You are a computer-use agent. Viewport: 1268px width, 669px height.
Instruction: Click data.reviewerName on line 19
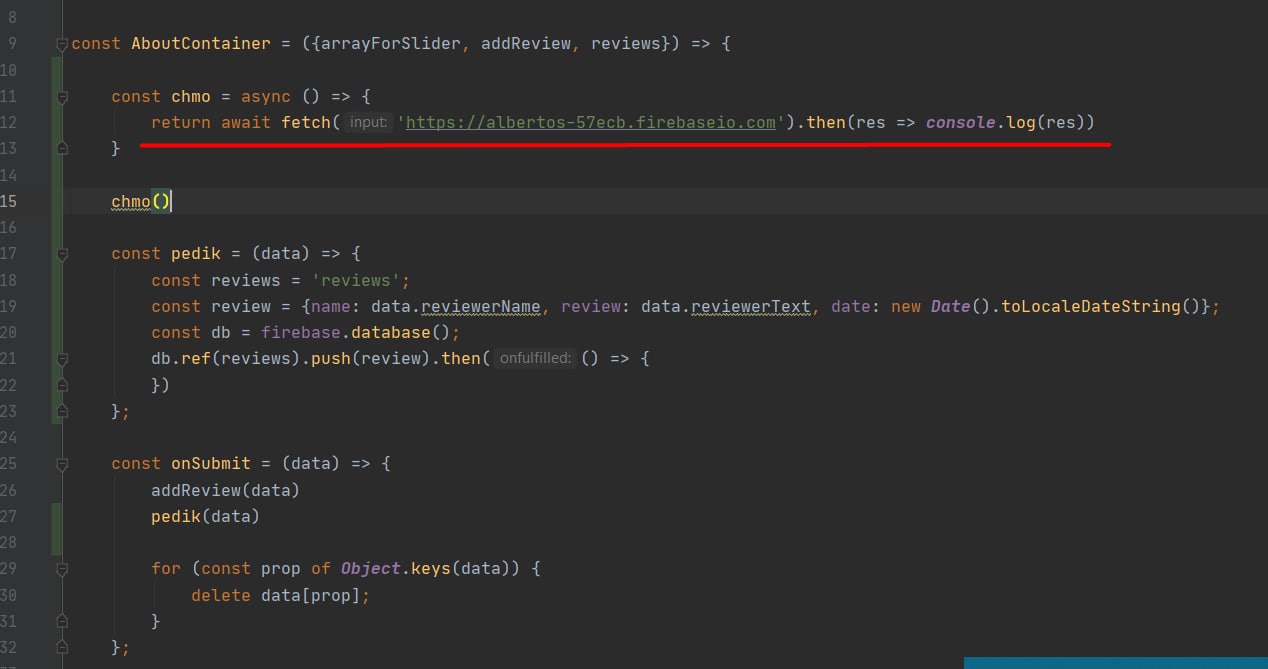click(x=456, y=306)
